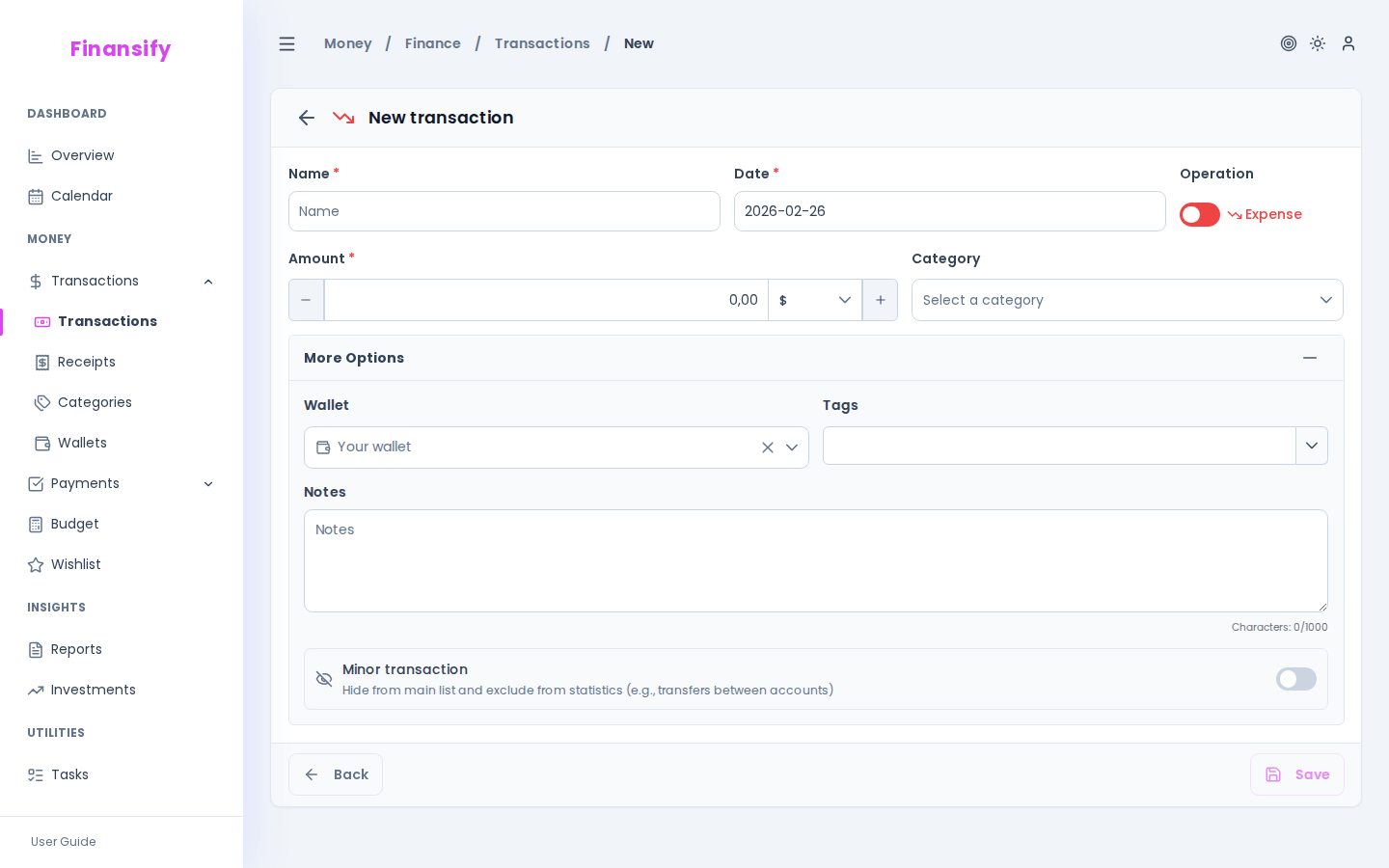The image size is (1389, 868).
Task: Open the Select a category dropdown
Action: 1127,300
